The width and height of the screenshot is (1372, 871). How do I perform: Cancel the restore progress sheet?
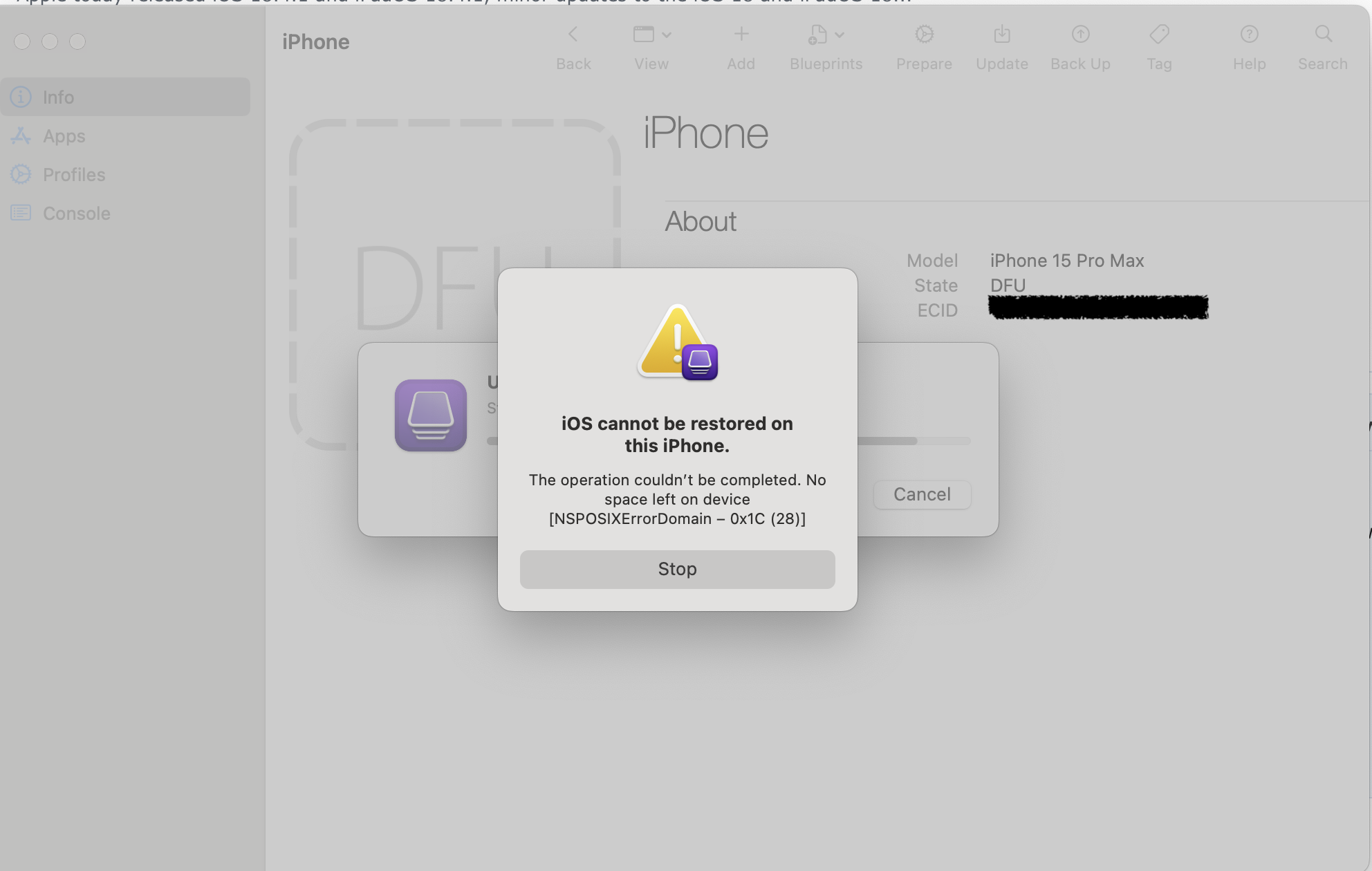(x=922, y=494)
